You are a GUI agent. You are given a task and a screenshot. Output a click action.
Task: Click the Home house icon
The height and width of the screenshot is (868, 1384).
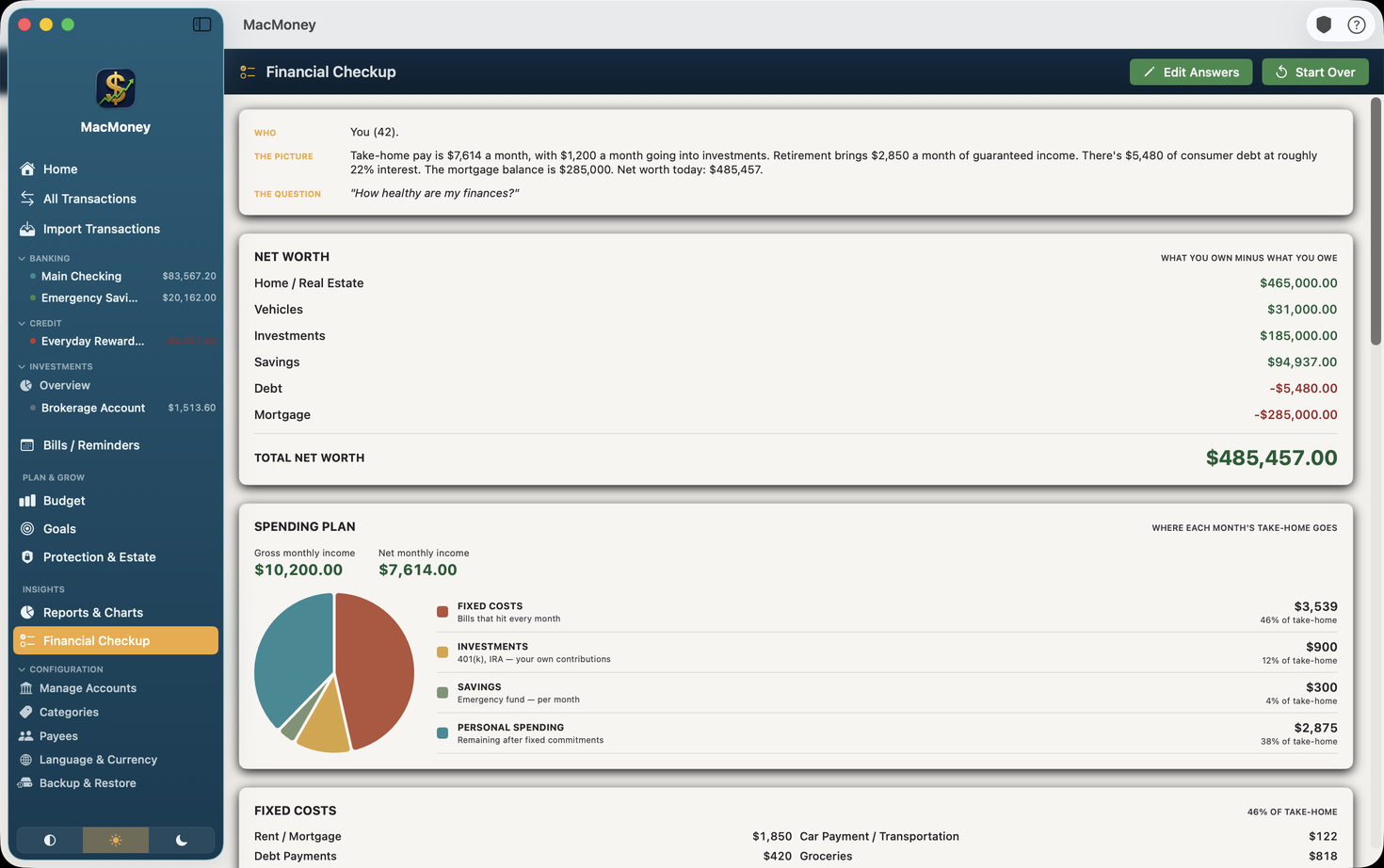[27, 169]
